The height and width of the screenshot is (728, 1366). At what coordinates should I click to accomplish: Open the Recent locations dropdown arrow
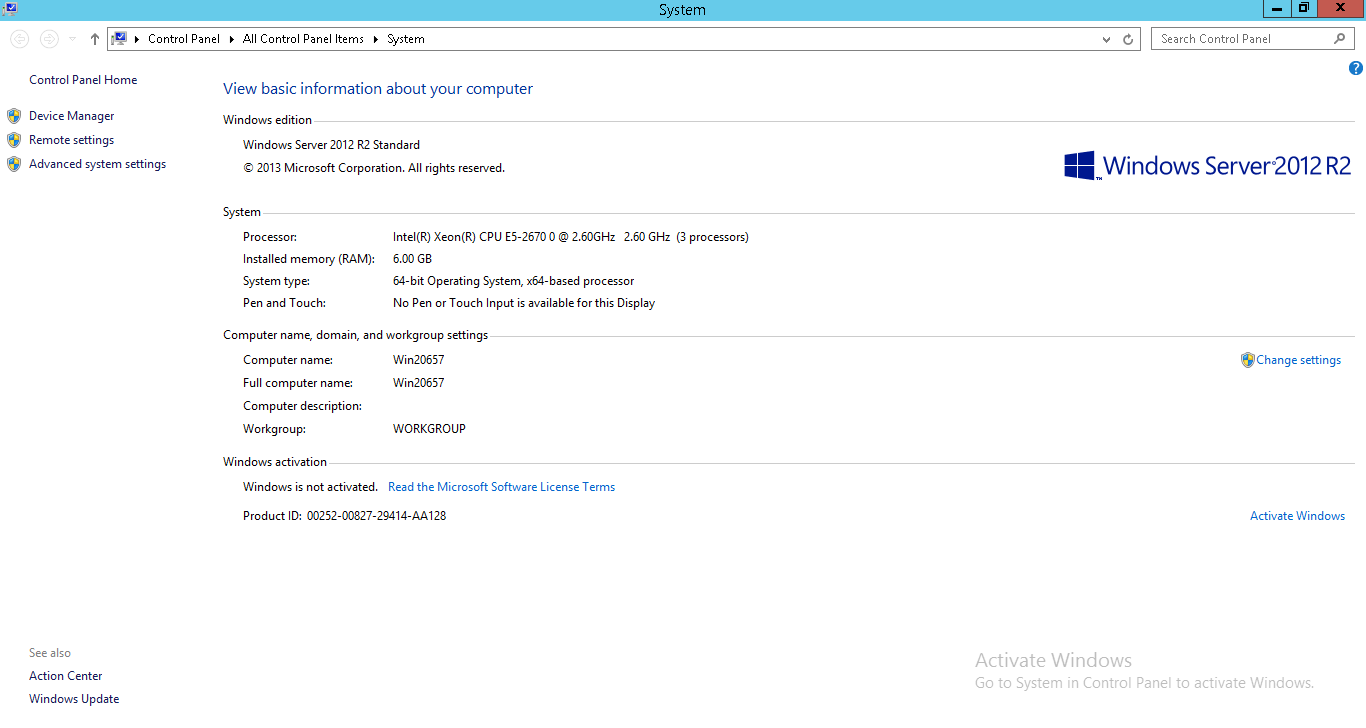point(72,39)
